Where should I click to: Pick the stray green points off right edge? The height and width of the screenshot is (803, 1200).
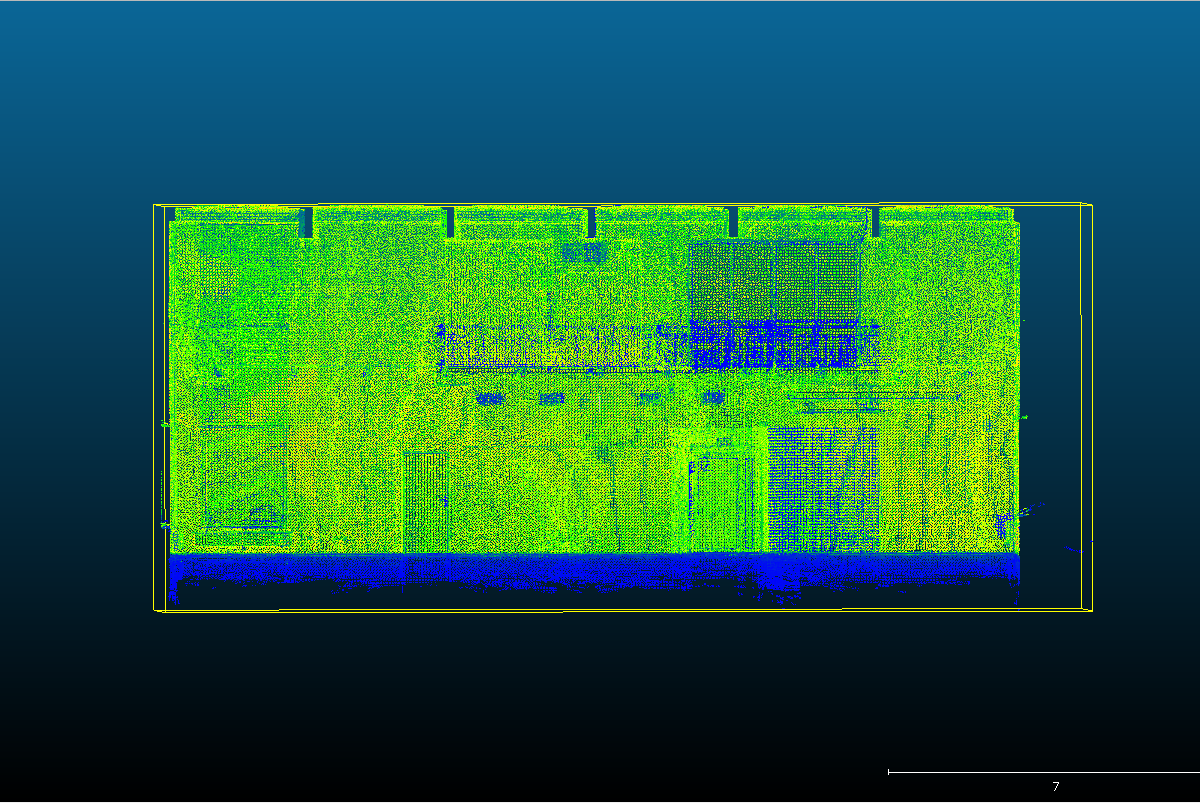(1030, 510)
